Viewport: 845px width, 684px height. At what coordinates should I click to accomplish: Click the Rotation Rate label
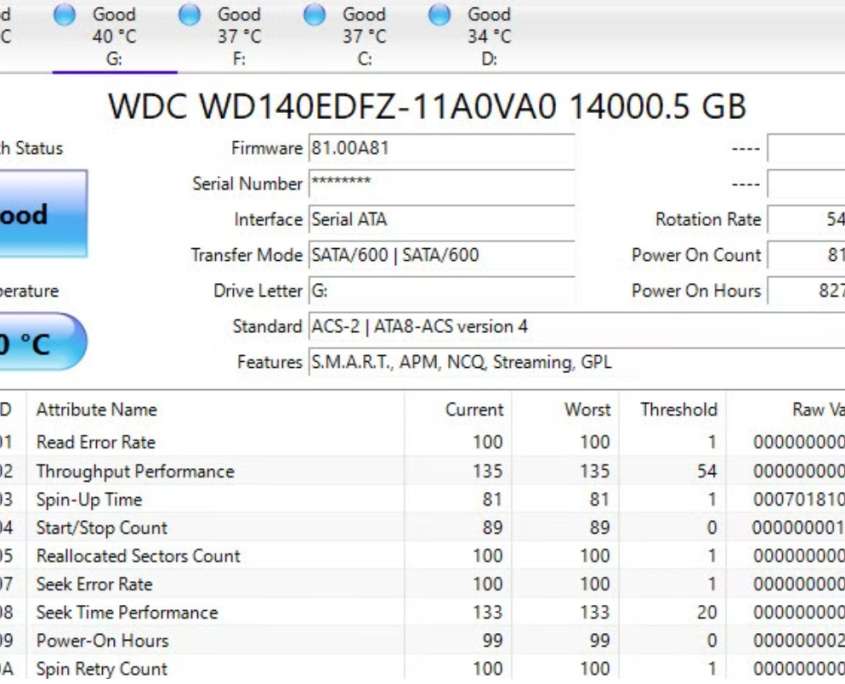point(708,219)
